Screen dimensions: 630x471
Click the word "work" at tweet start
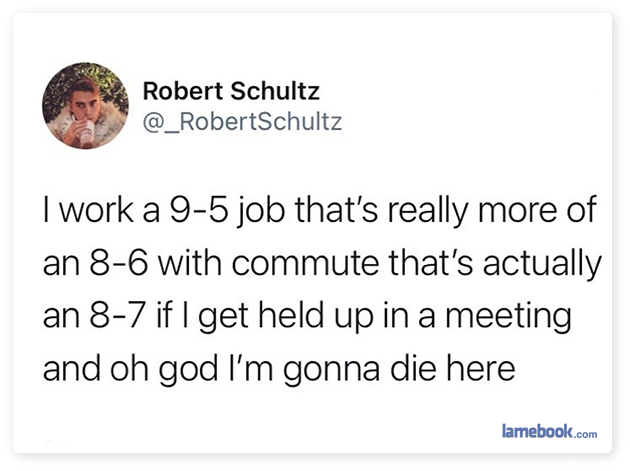click(x=96, y=210)
